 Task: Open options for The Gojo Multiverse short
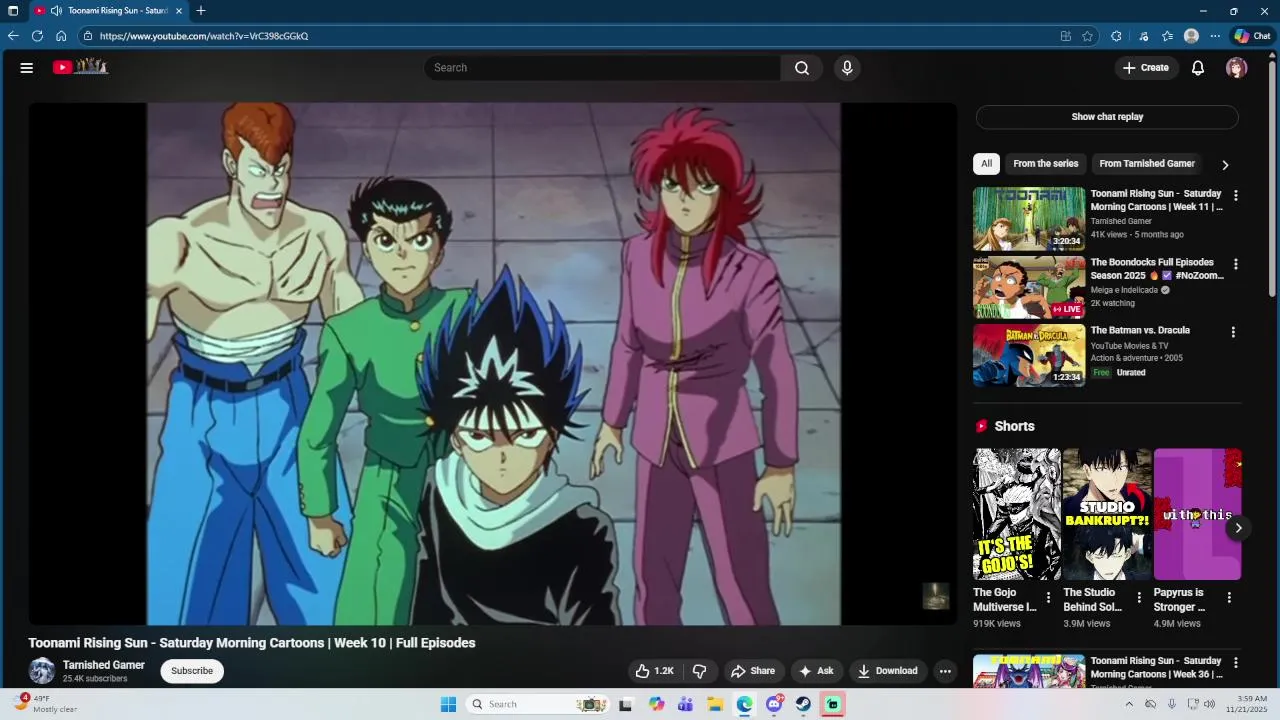[x=1049, y=598]
